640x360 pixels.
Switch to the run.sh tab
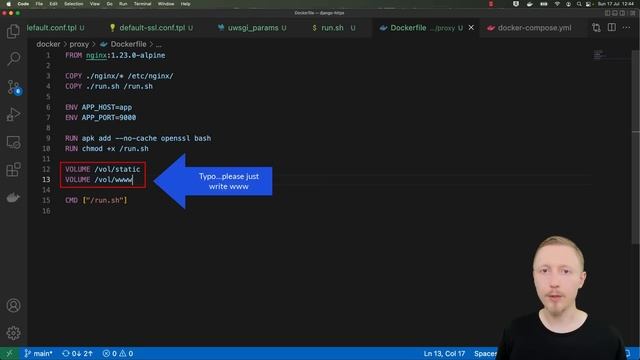point(333,28)
